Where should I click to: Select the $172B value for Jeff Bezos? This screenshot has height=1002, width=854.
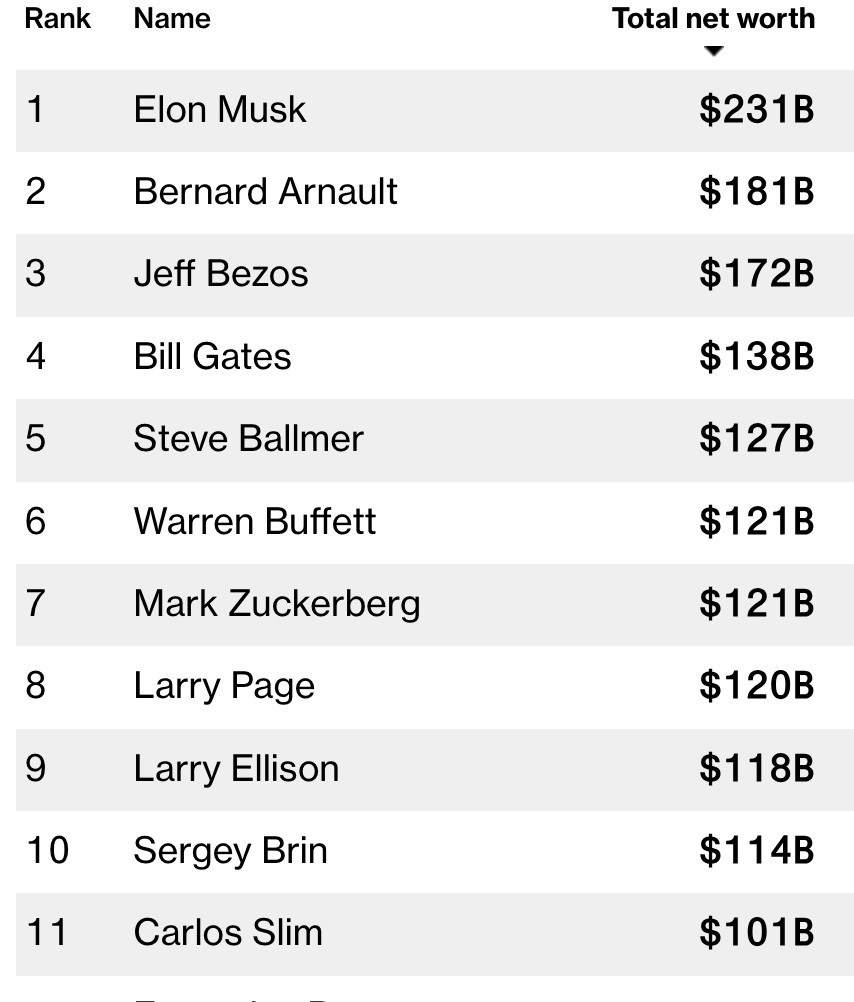tap(756, 274)
